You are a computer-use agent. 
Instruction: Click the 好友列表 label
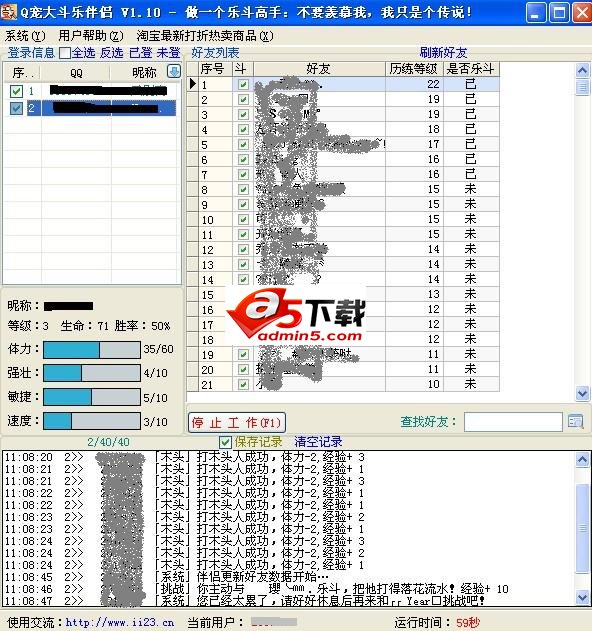coord(215,53)
